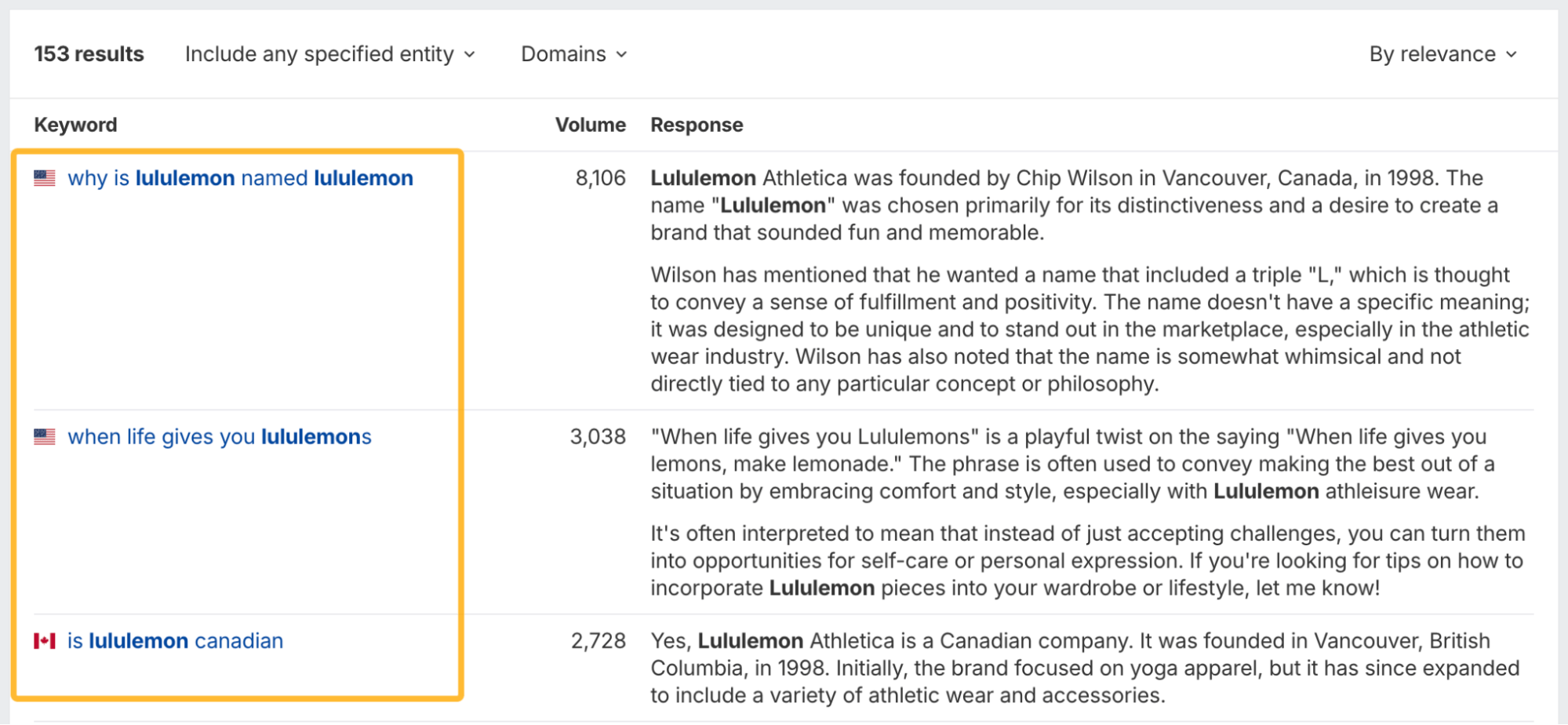The height and width of the screenshot is (725, 1568).
Task: Click the response starting 'Yes, Lululemon Athletica'
Action: (x=1084, y=668)
